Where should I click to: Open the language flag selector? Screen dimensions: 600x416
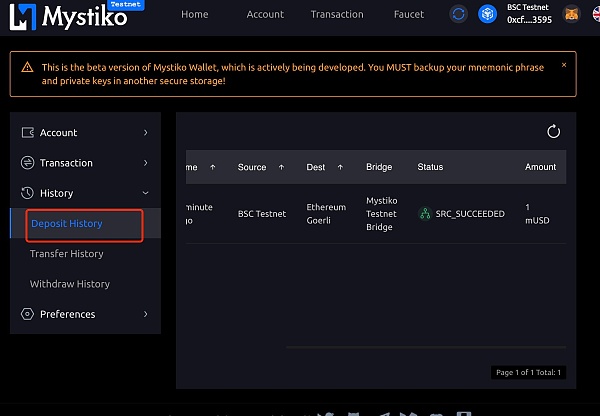(x=596, y=14)
